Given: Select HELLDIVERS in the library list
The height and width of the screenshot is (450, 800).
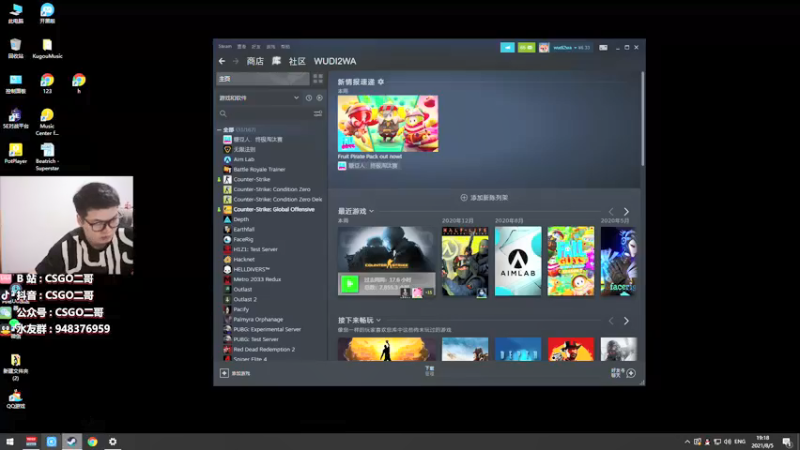Looking at the screenshot, I should pyautogui.click(x=251, y=269).
